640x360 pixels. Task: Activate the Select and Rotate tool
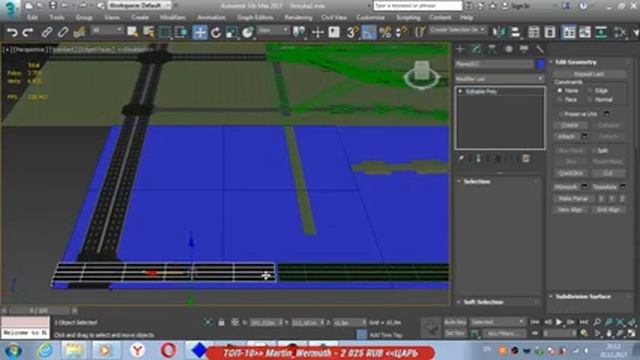point(216,32)
